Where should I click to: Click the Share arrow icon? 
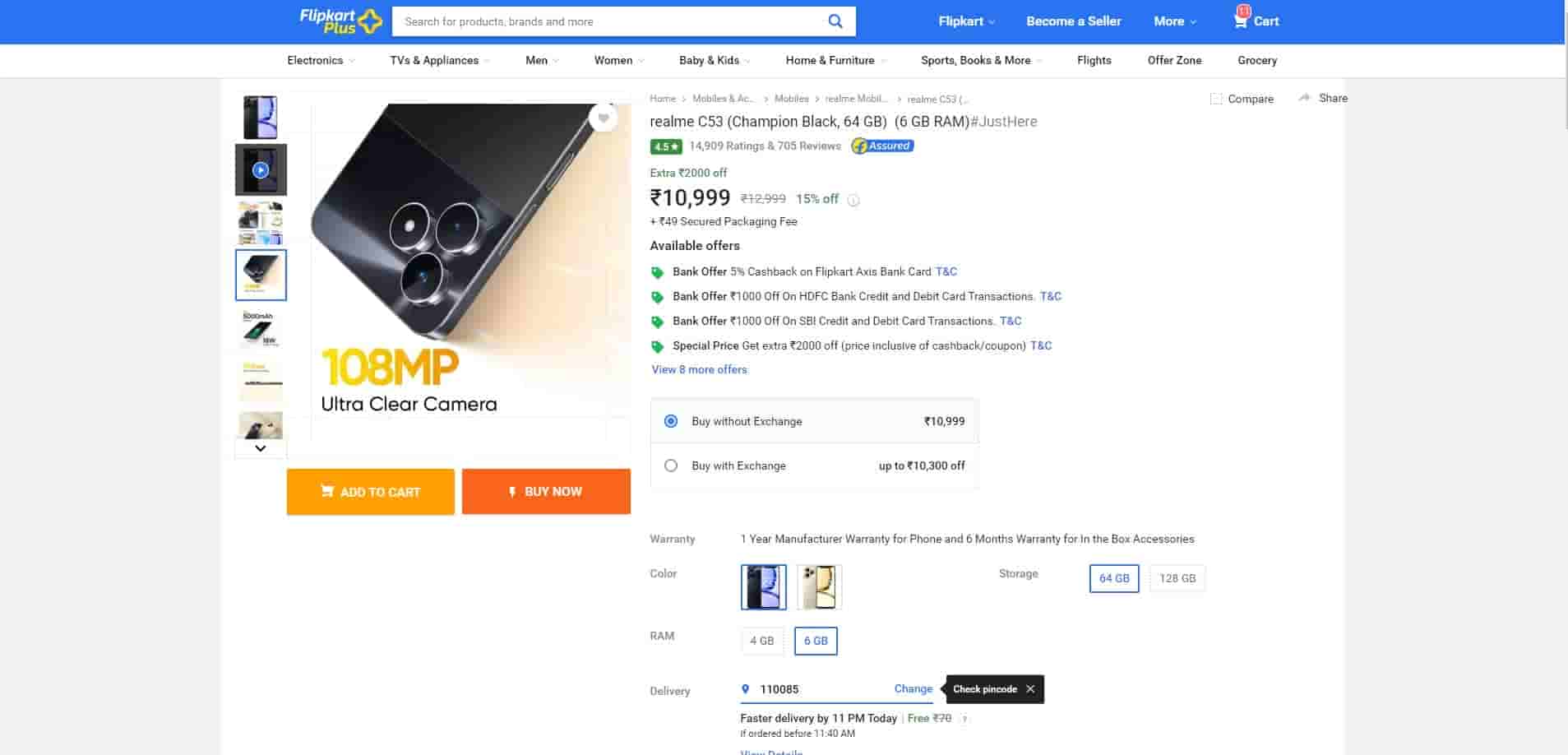(1304, 98)
